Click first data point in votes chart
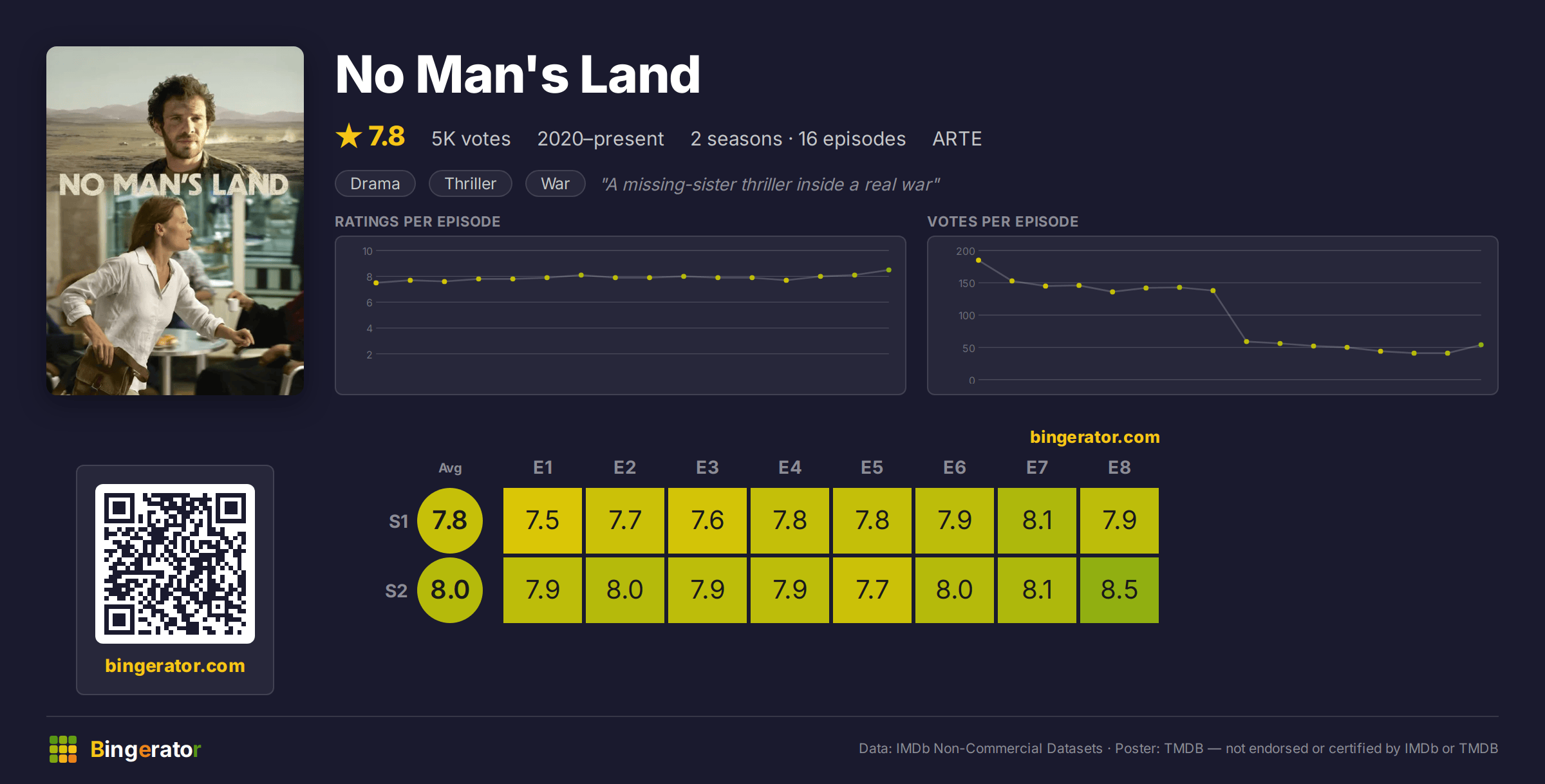This screenshot has width=1545, height=784. click(979, 260)
